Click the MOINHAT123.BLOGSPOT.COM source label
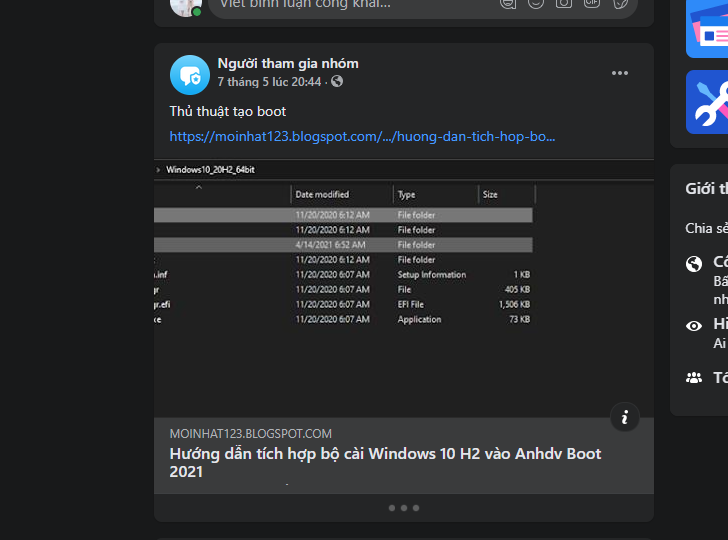The height and width of the screenshot is (540, 728). [251, 434]
